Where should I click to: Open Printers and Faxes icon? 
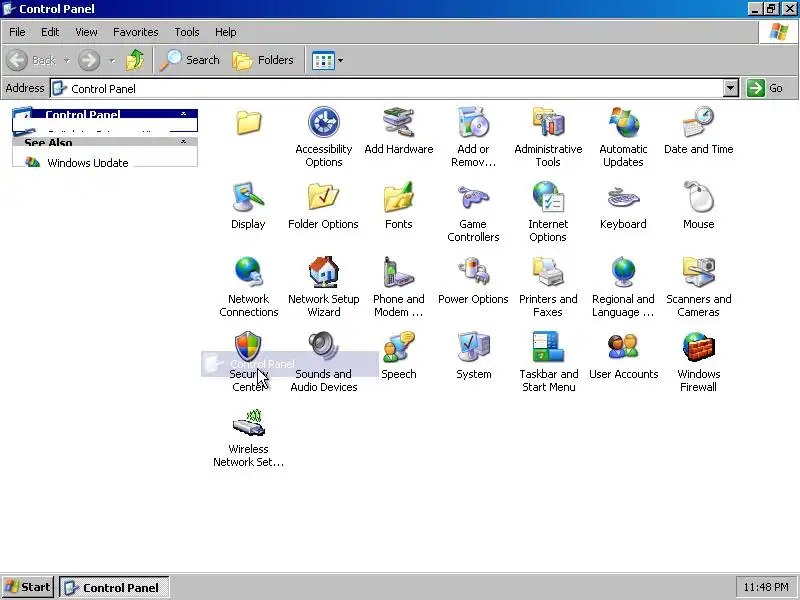548,272
